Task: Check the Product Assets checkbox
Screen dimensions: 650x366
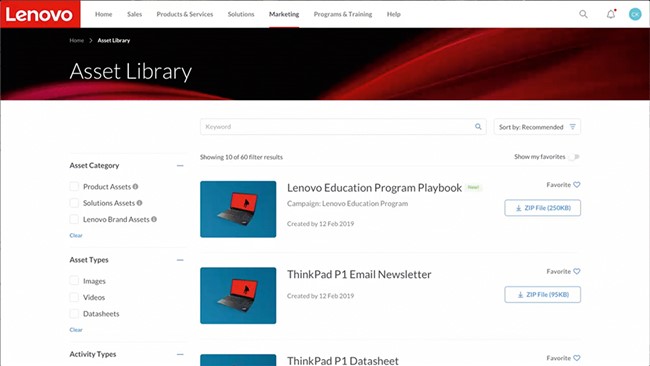Action: (74, 187)
